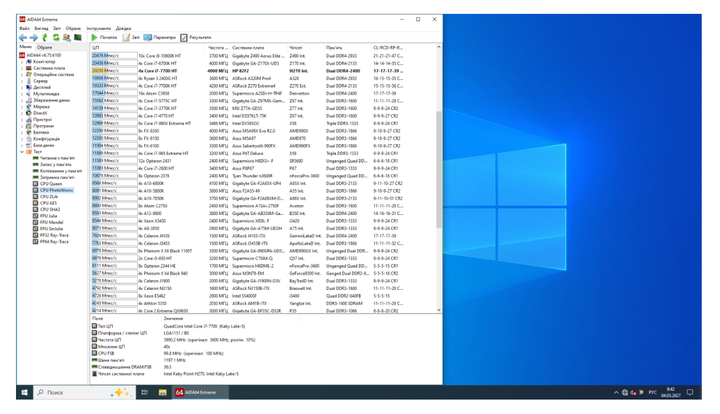Image resolution: width=720 pixels, height=414 pixels.
Task: Sort by the Системна плата column header
Action: click(258, 47)
